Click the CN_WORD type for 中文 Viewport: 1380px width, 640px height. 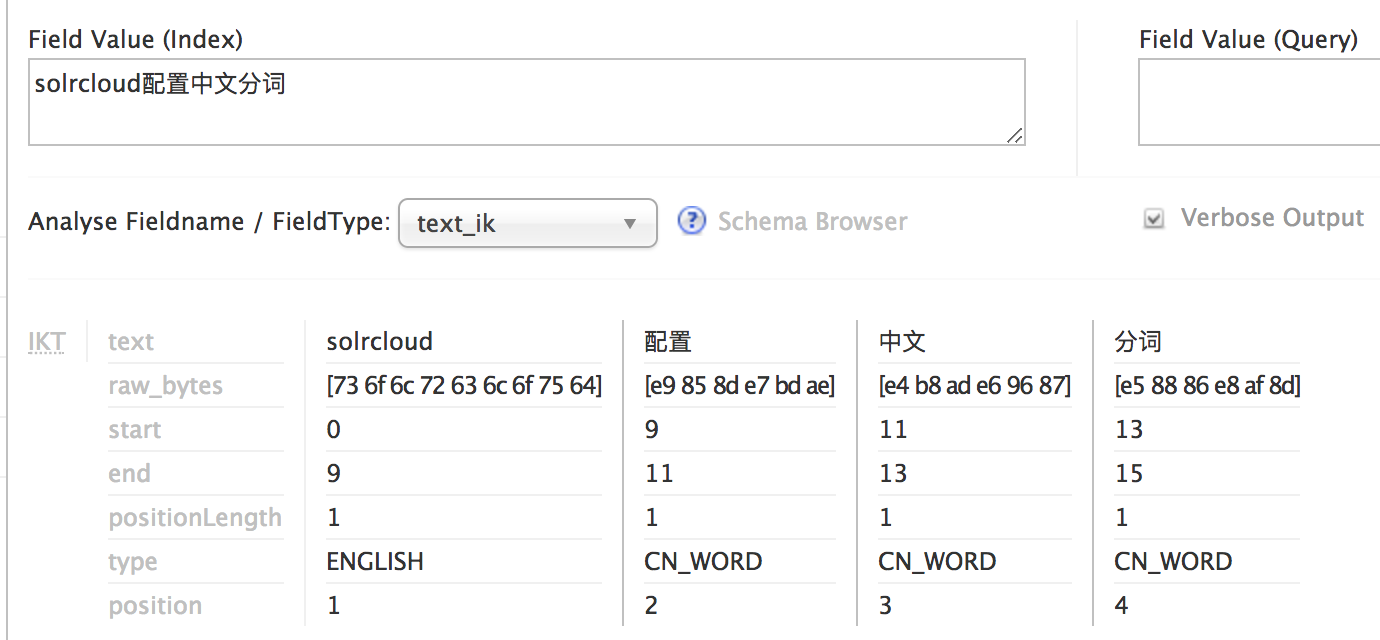pyautogui.click(x=938, y=562)
